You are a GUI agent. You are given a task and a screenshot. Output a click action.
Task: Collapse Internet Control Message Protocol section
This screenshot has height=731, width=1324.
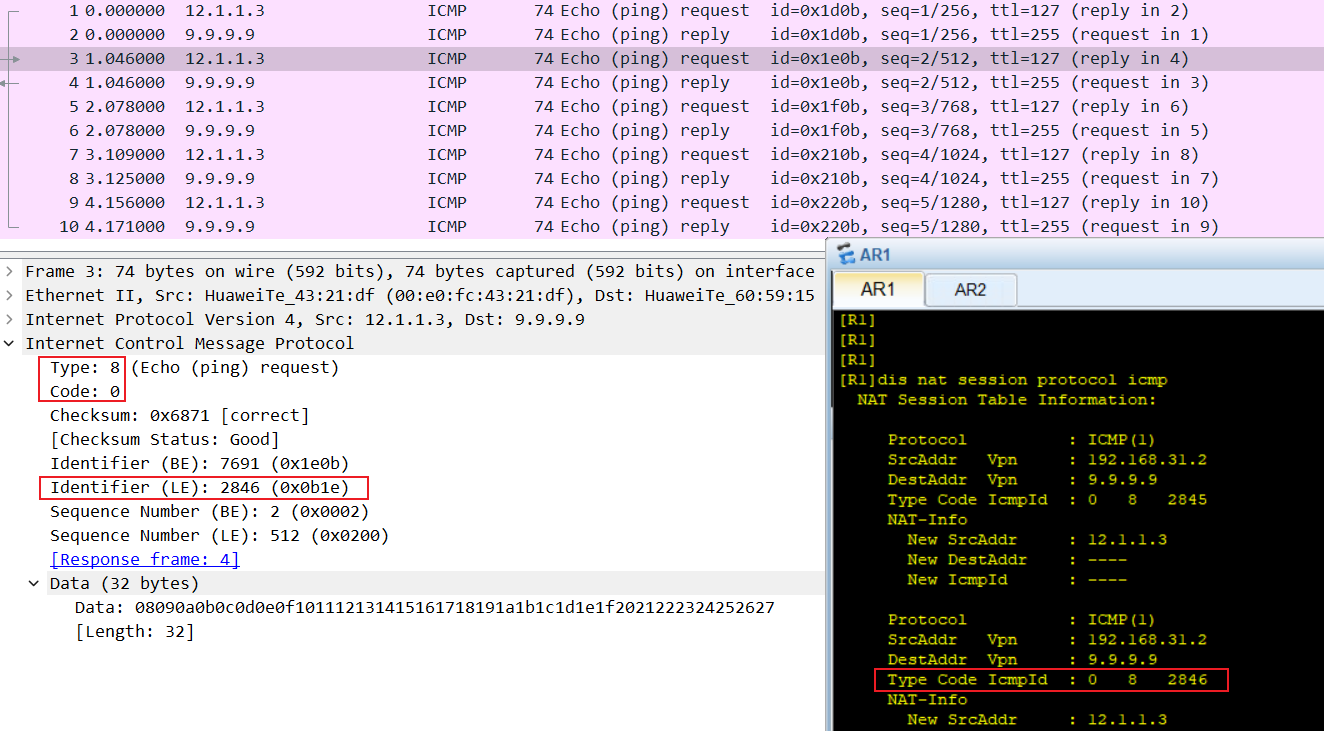click(10, 343)
